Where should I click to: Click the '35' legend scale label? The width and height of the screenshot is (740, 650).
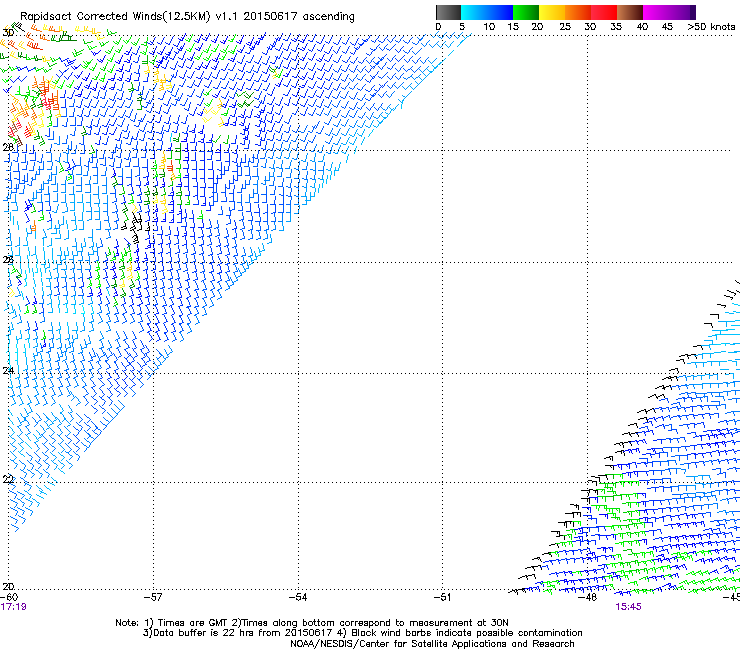[x=616, y=27]
